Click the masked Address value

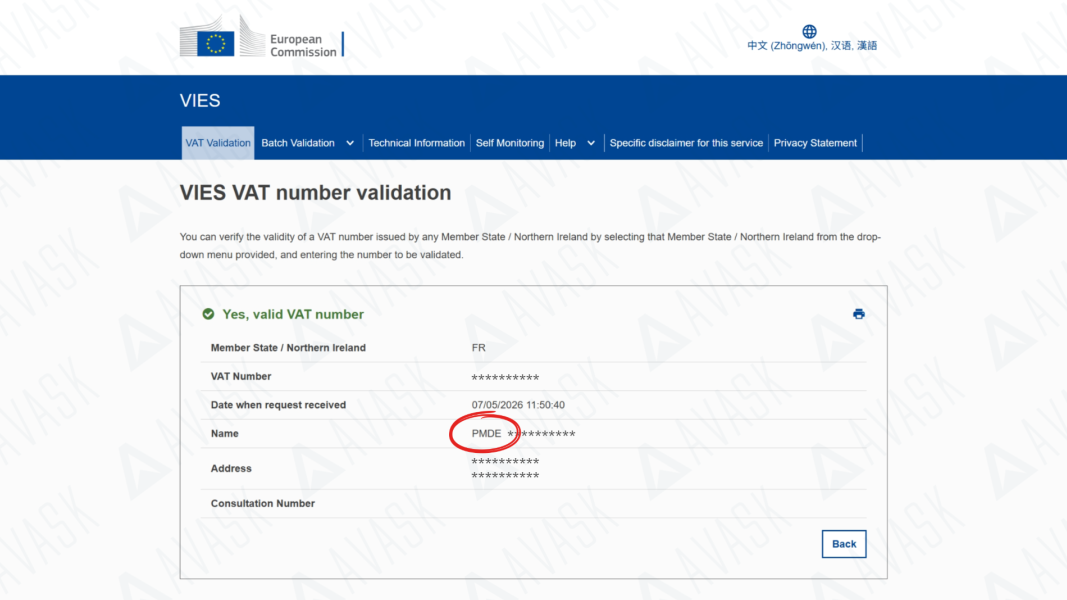point(505,468)
